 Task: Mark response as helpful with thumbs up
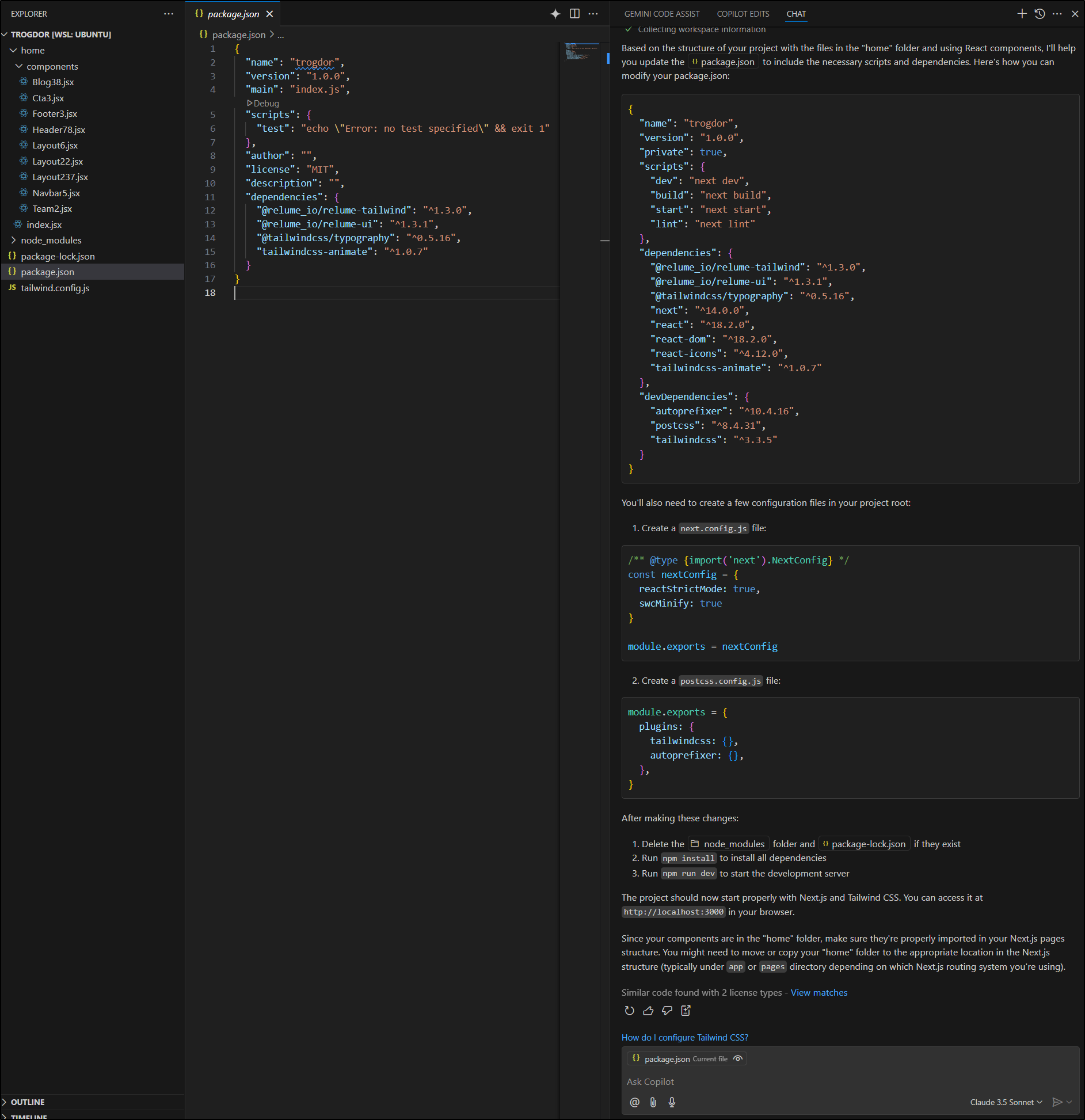[x=648, y=1011]
